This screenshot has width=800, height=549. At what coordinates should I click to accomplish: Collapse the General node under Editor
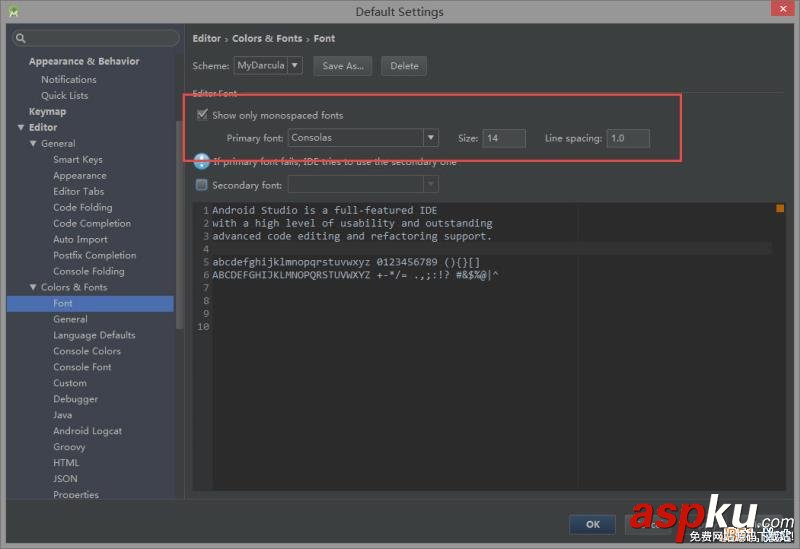33,143
